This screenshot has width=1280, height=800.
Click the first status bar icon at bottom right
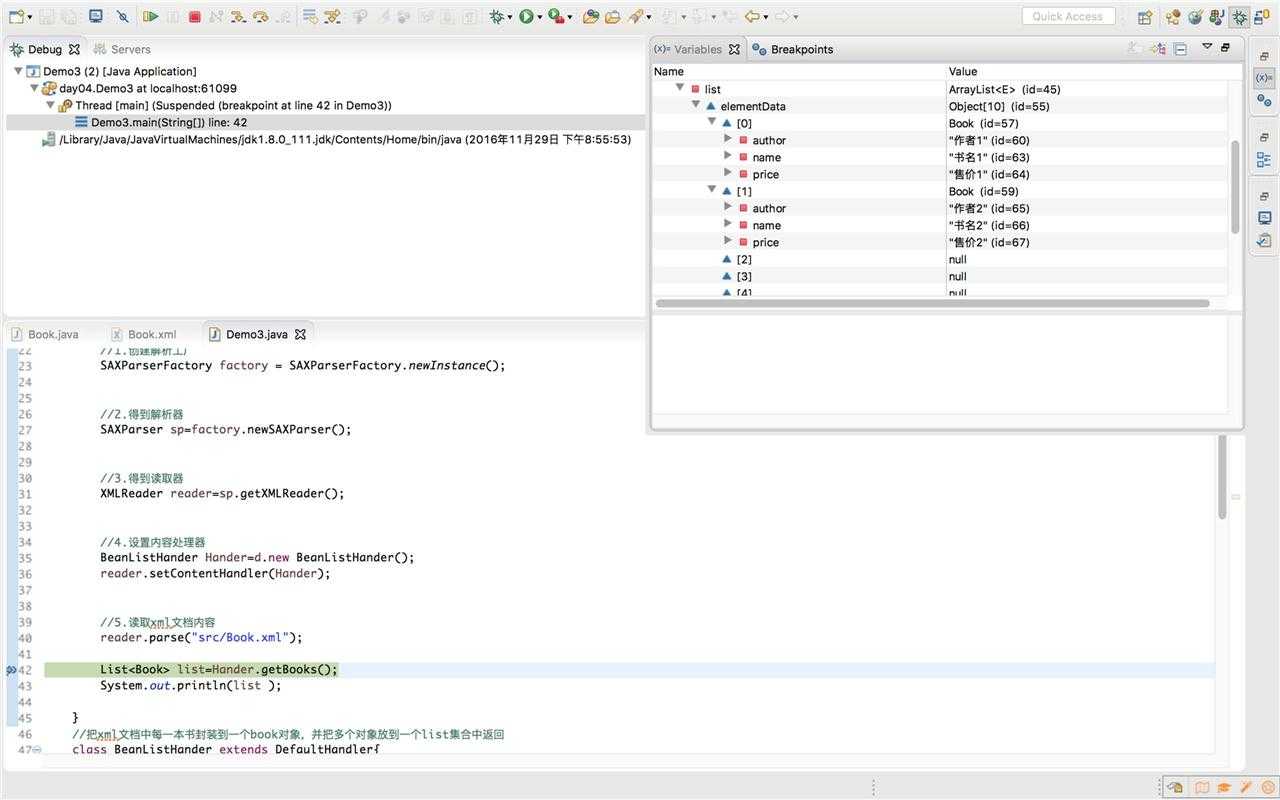click(x=1174, y=787)
